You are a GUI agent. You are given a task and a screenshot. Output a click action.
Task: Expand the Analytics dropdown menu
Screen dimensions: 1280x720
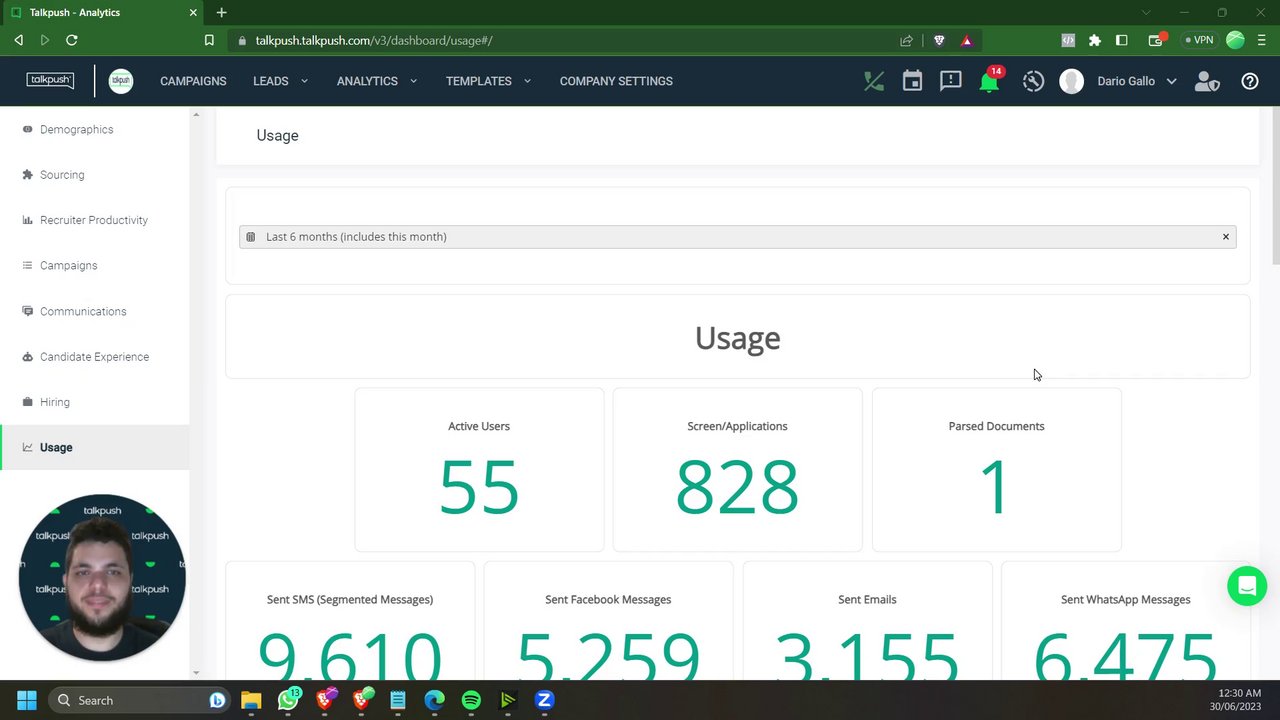coord(377,81)
